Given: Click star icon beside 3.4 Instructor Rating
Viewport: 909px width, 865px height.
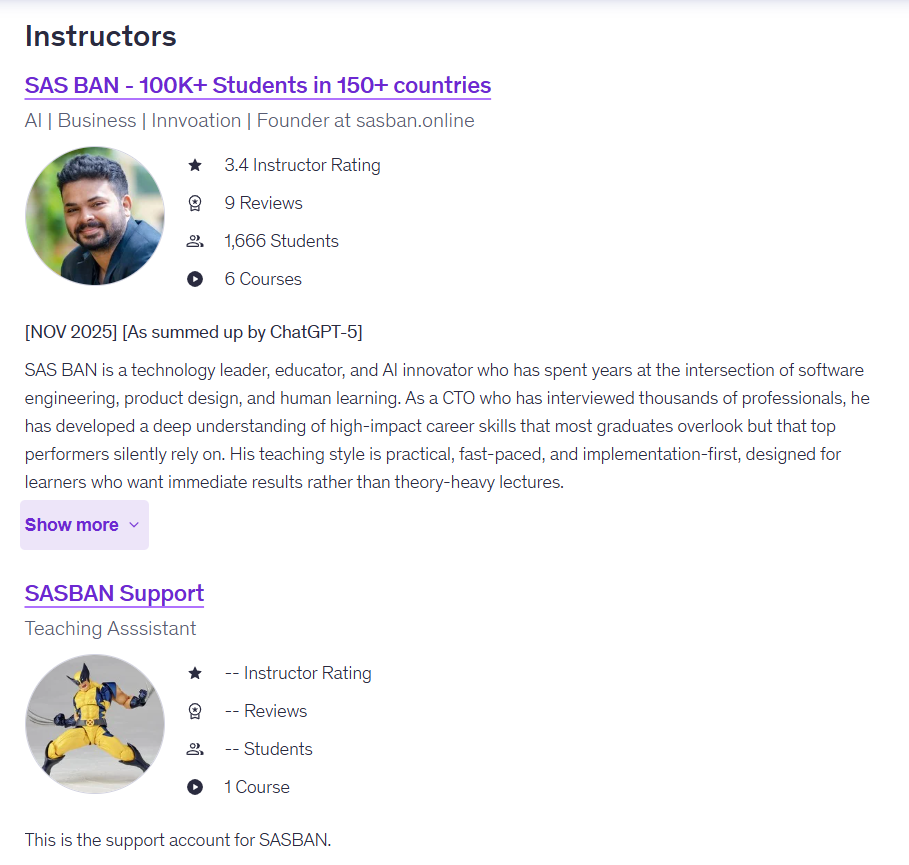Looking at the screenshot, I should tap(195, 165).
